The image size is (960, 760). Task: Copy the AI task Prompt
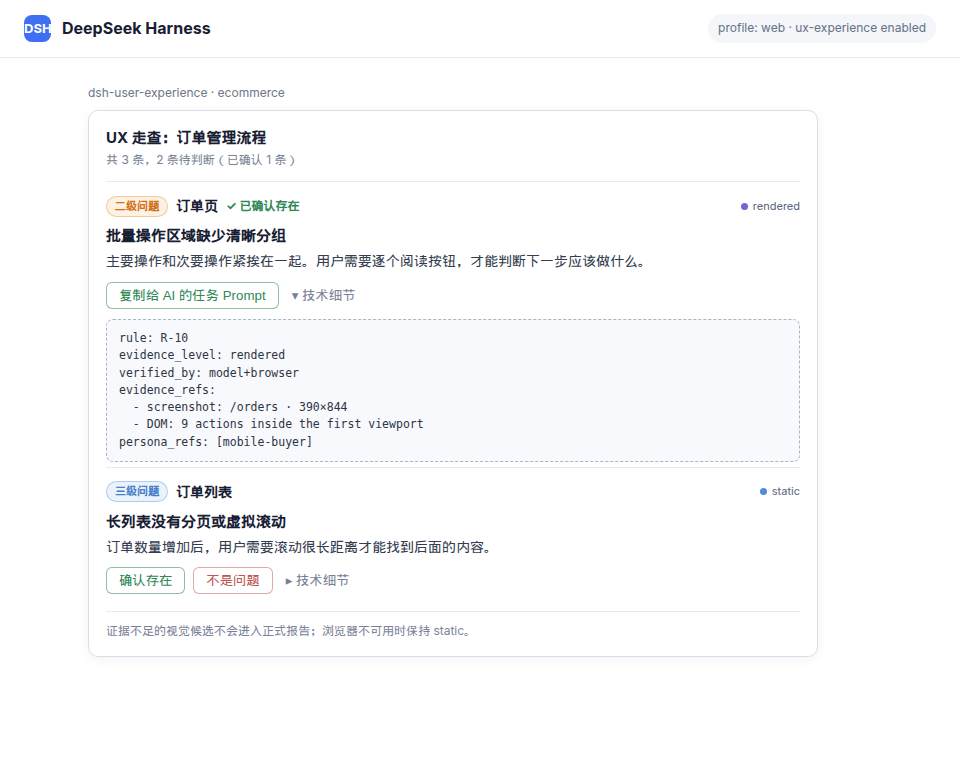pyautogui.click(x=192, y=295)
